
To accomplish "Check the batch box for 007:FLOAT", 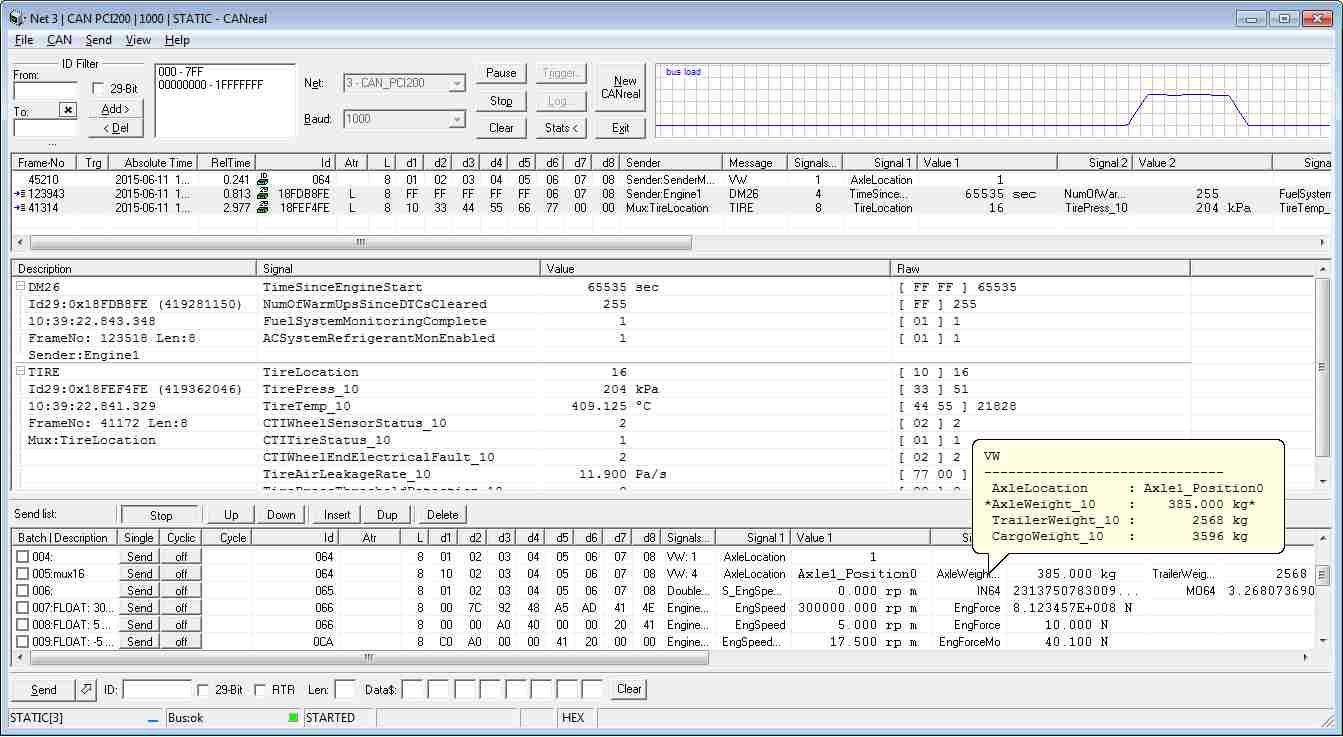I will point(22,608).
